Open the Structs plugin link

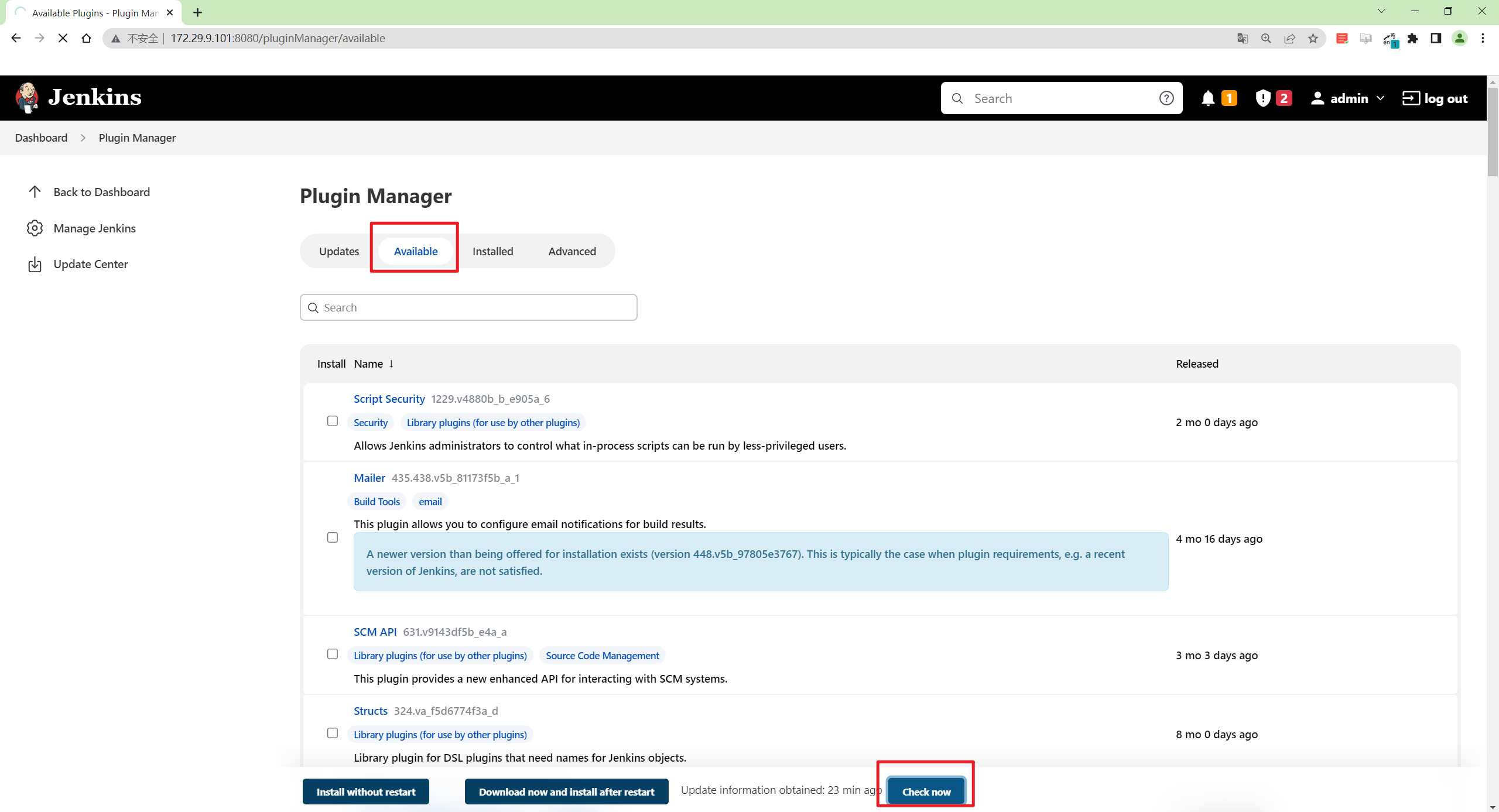[371, 711]
